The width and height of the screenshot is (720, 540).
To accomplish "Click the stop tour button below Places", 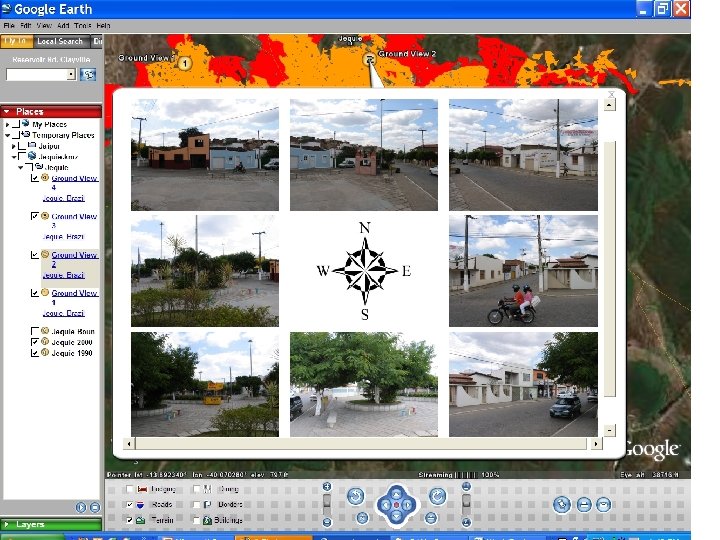I will 95,507.
